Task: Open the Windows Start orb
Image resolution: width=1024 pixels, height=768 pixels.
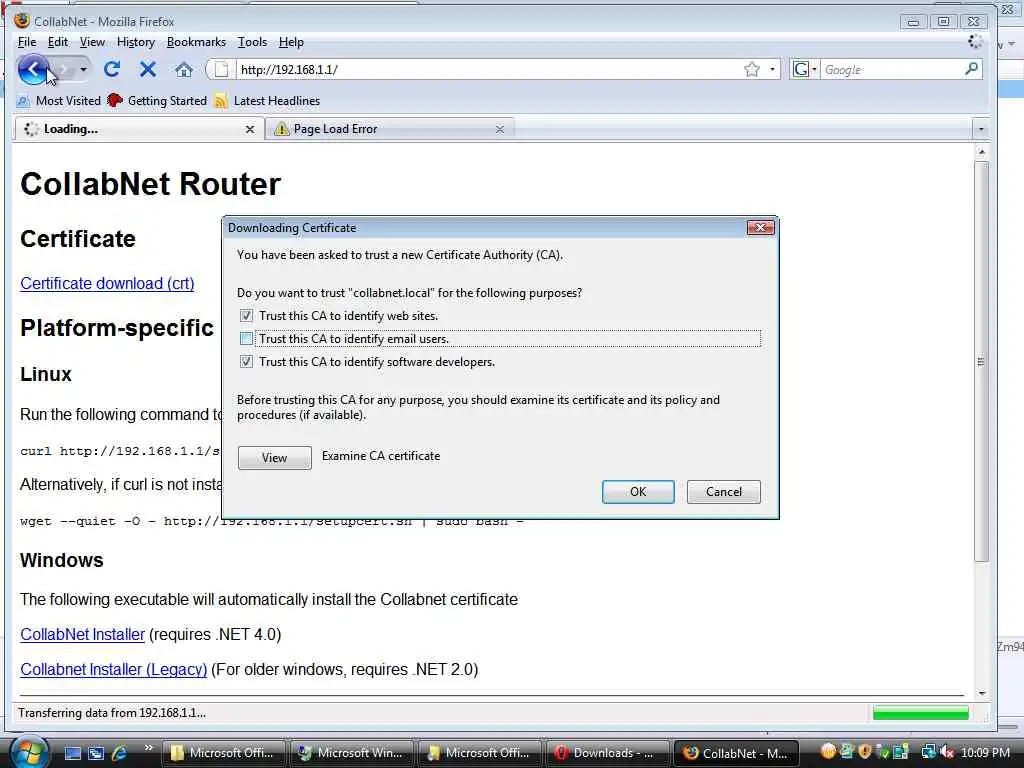Action: (29, 752)
